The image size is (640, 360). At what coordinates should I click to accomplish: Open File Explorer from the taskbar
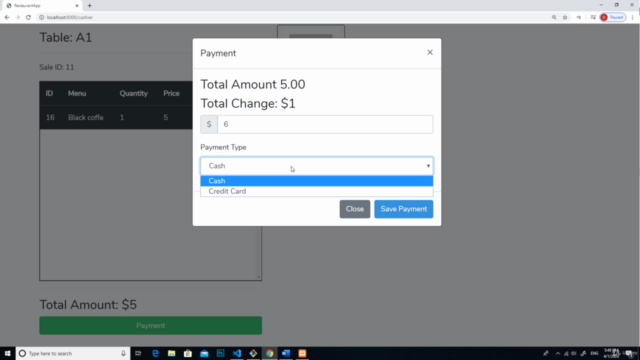click(171, 353)
